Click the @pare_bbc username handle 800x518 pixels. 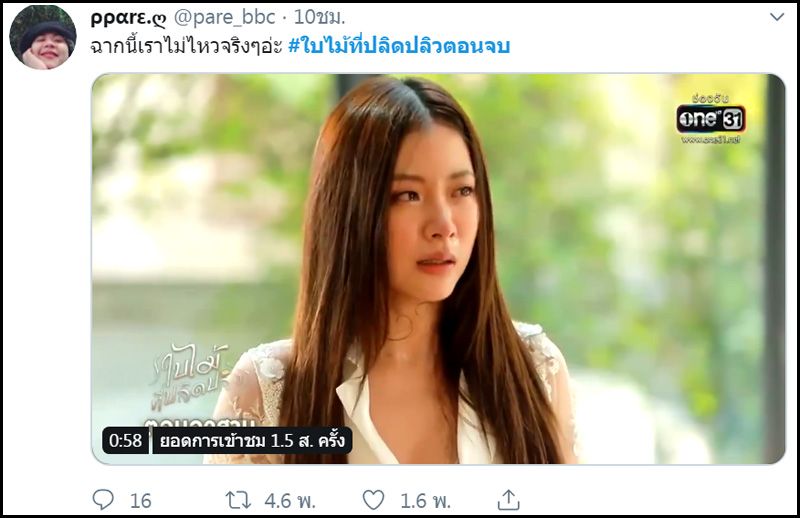click(x=224, y=18)
